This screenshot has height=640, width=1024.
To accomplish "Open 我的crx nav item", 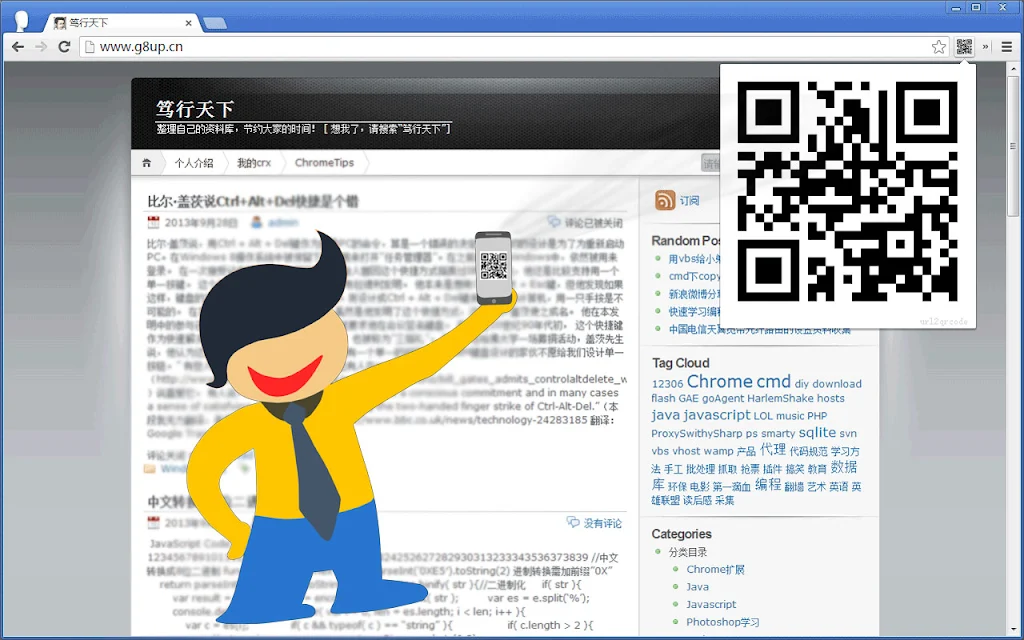I will (x=253, y=163).
